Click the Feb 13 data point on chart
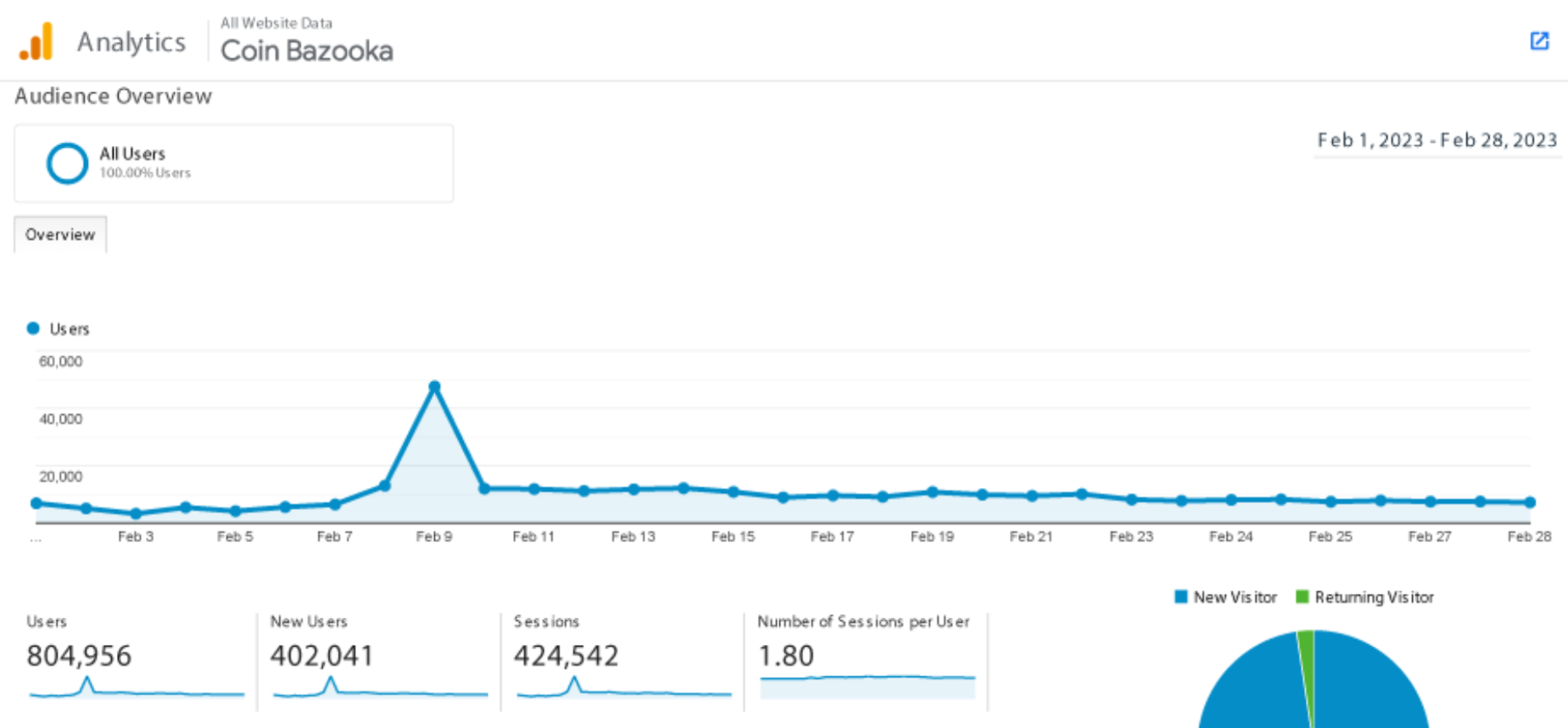 (x=633, y=490)
